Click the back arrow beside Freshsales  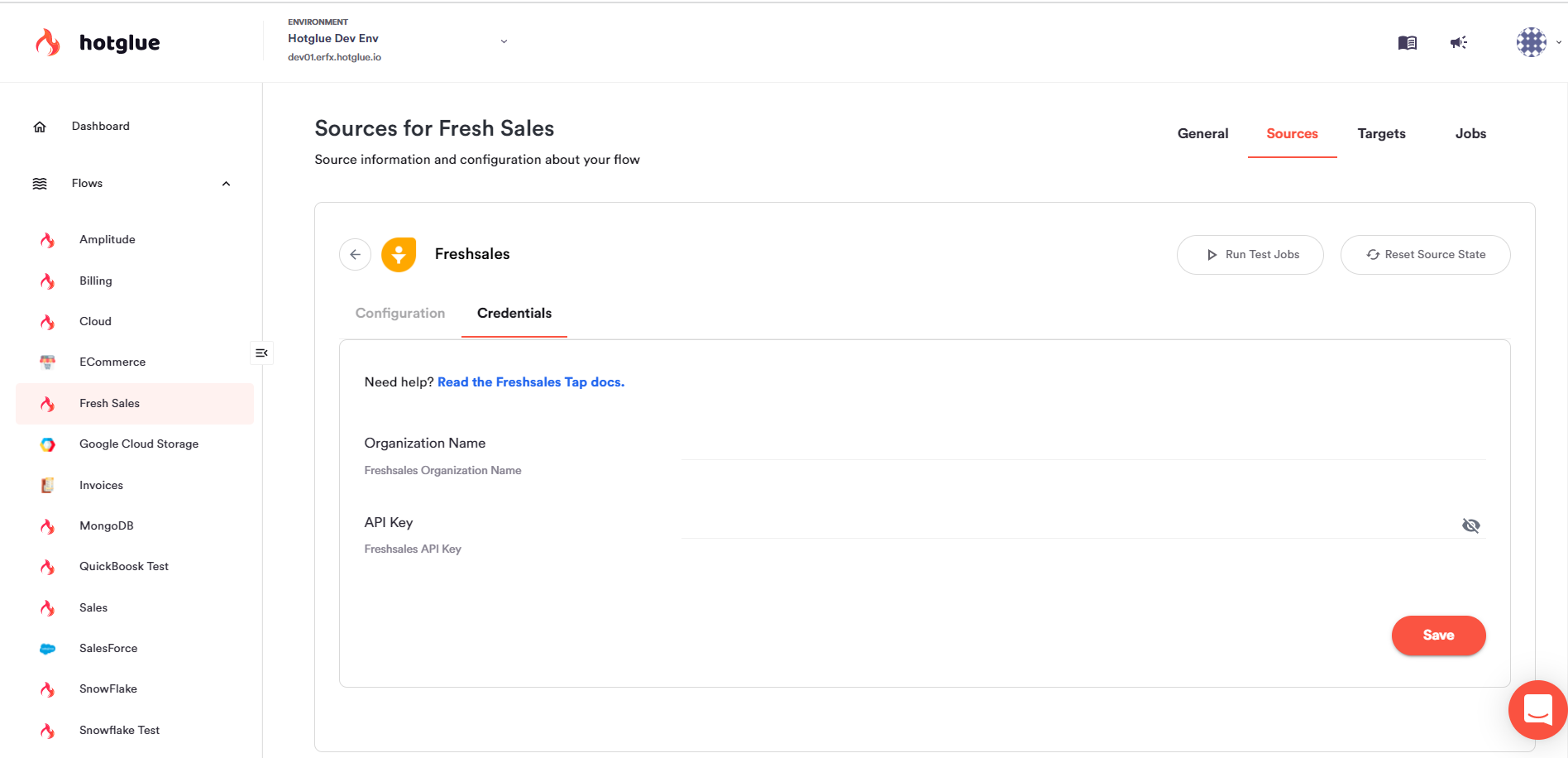point(355,255)
